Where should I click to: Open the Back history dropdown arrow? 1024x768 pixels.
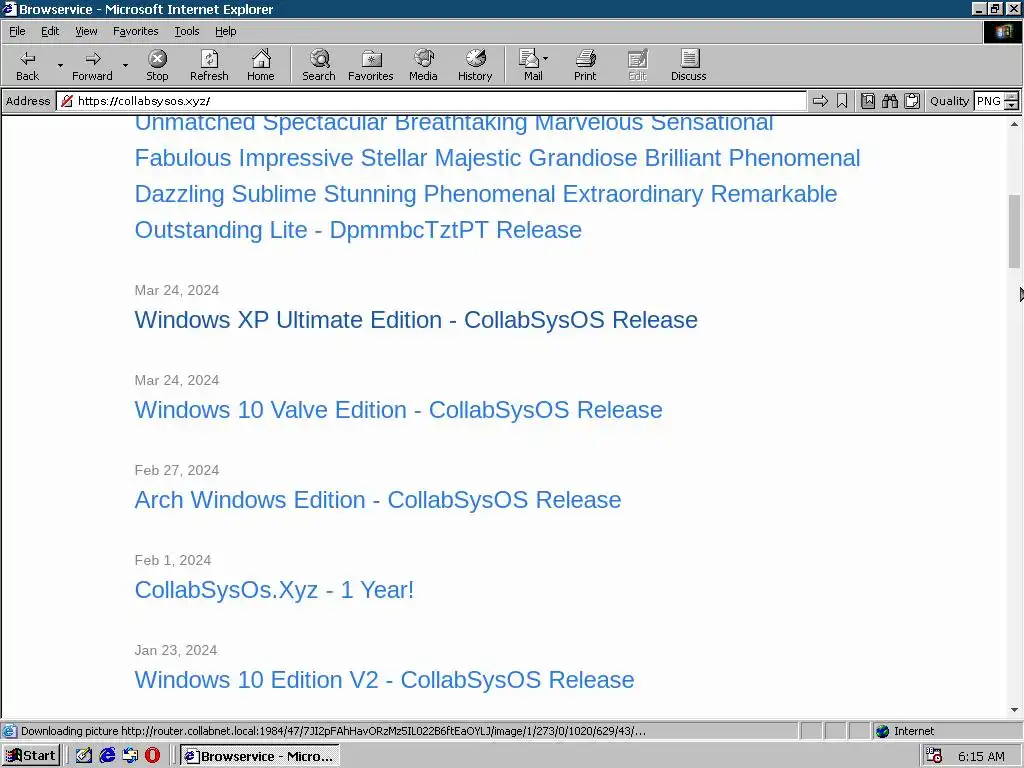pyautogui.click(x=60, y=65)
